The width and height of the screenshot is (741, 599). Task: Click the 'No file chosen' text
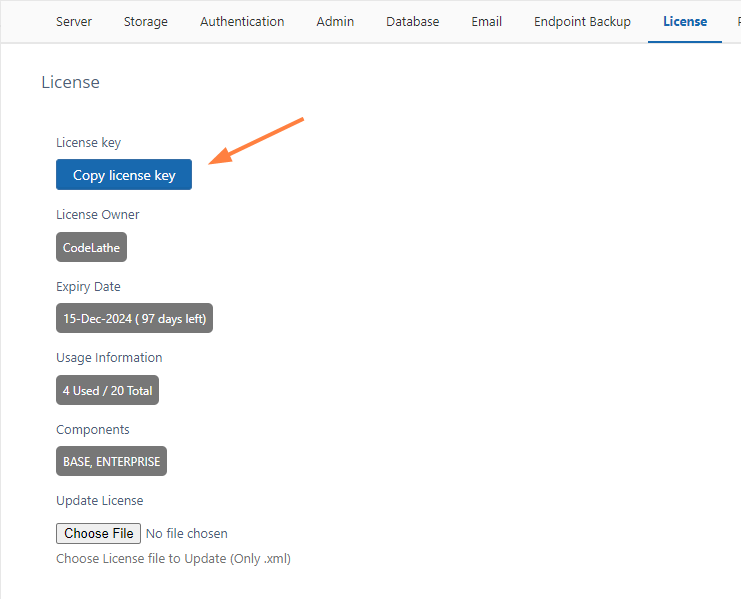[187, 534]
